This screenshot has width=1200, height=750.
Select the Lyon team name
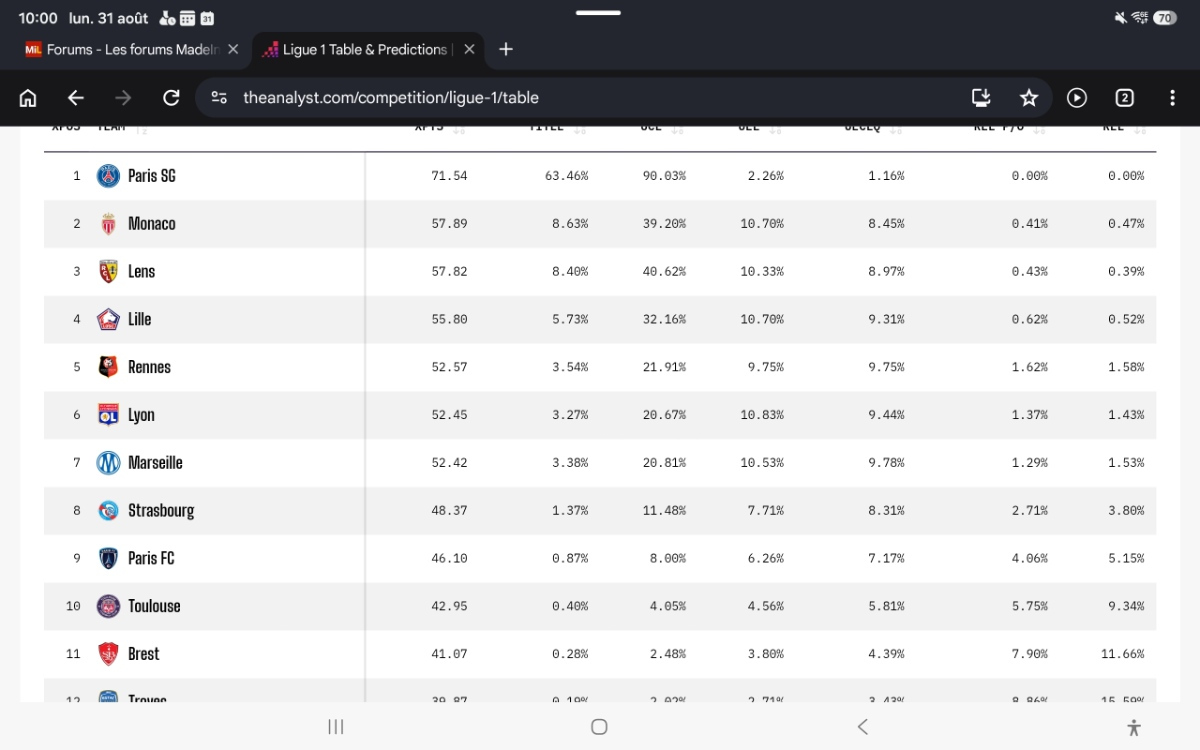point(142,415)
